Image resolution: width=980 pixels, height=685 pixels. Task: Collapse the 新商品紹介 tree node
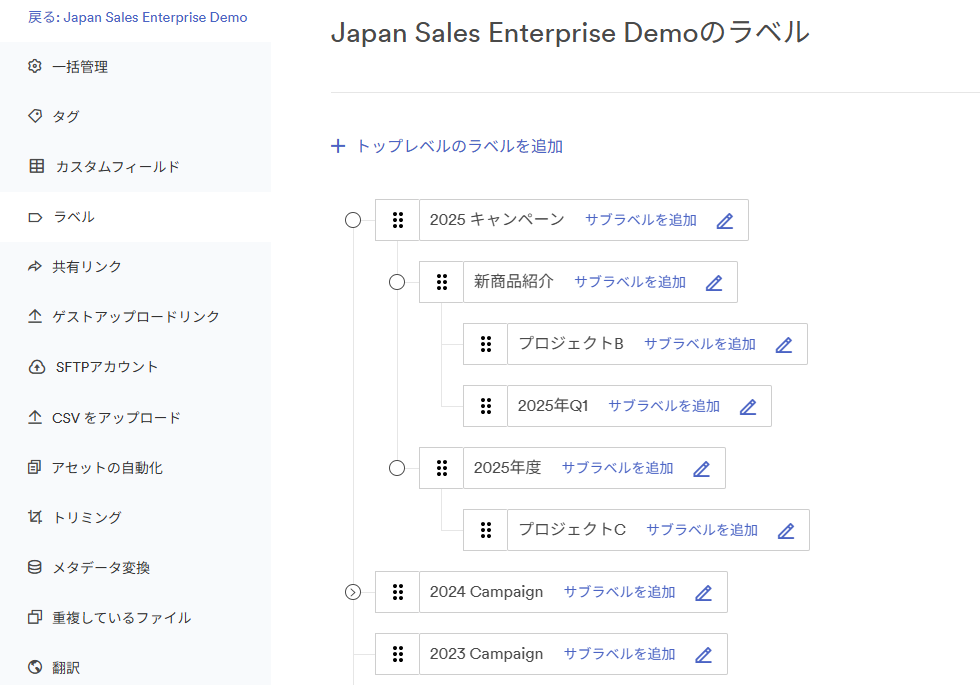click(397, 282)
